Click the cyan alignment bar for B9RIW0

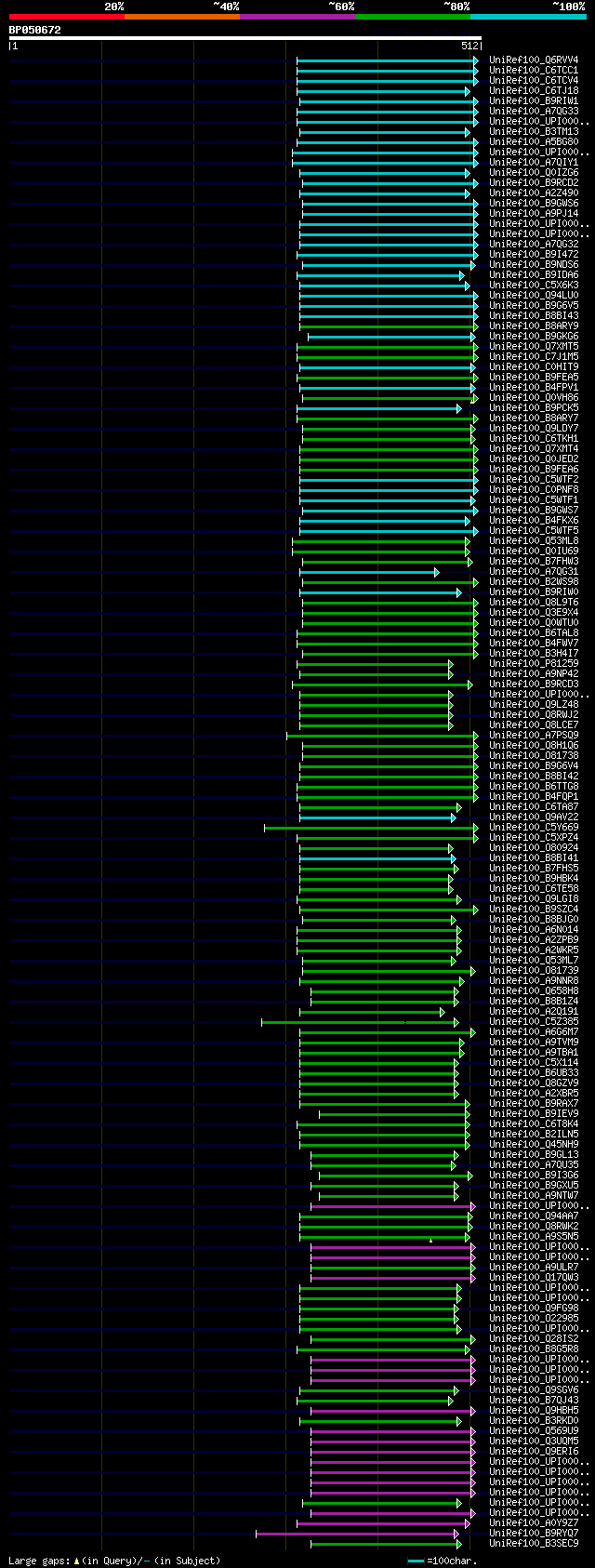380,592
